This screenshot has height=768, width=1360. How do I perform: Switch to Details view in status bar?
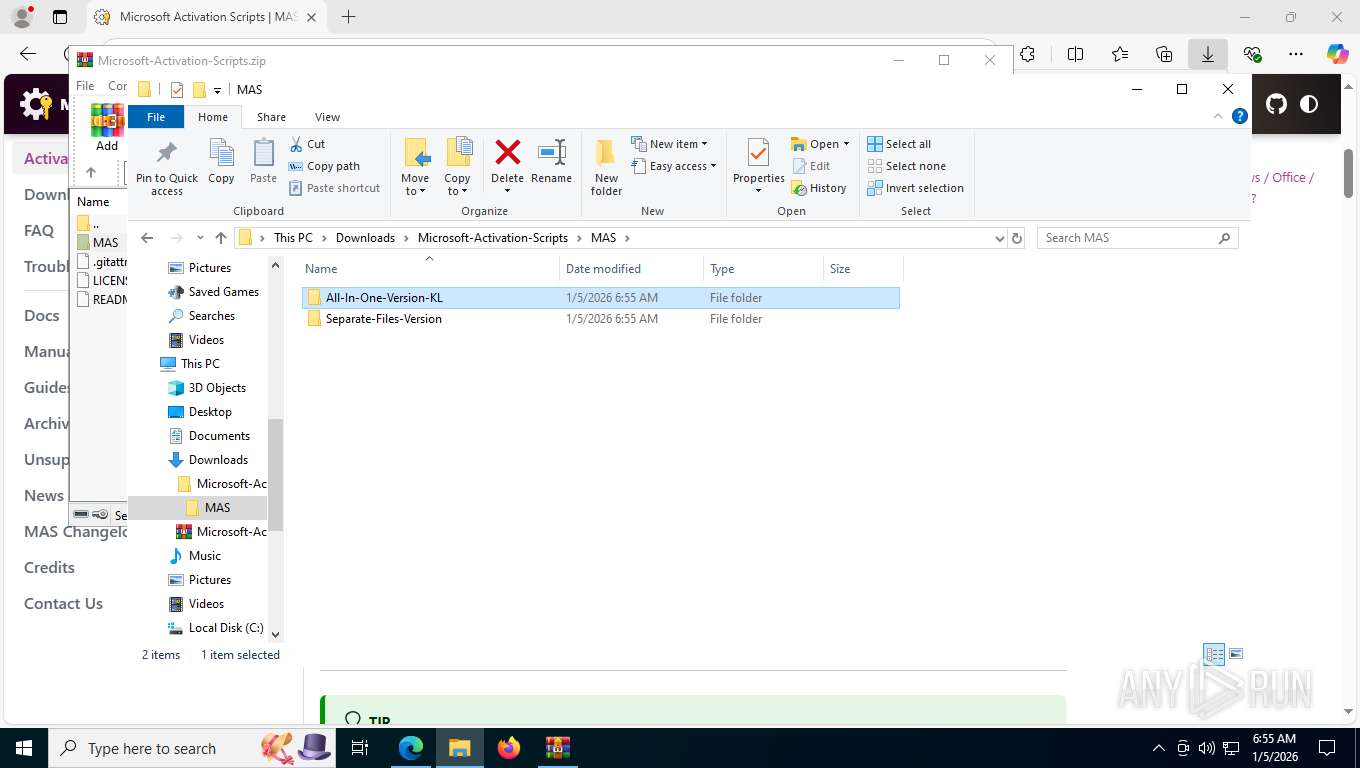pos(1214,654)
